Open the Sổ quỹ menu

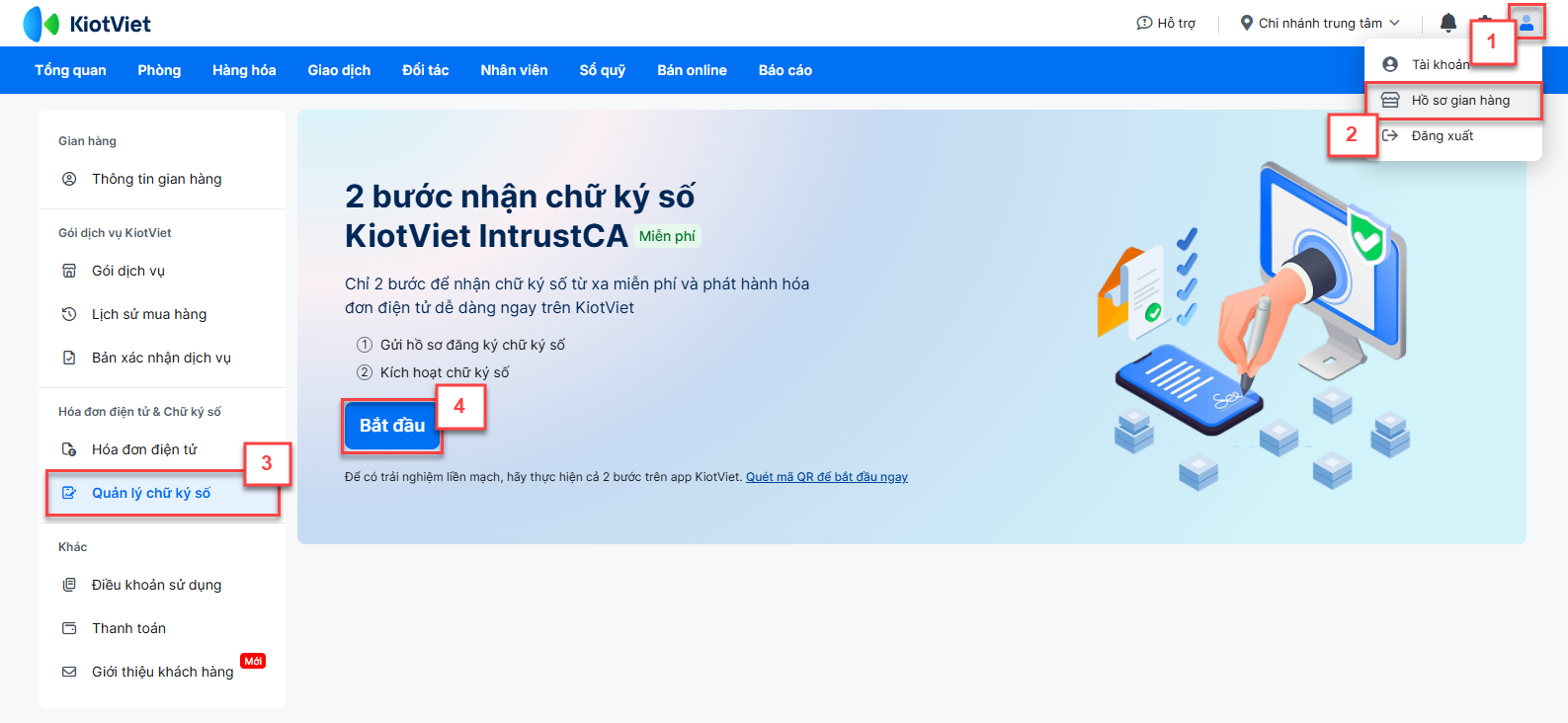tap(603, 70)
